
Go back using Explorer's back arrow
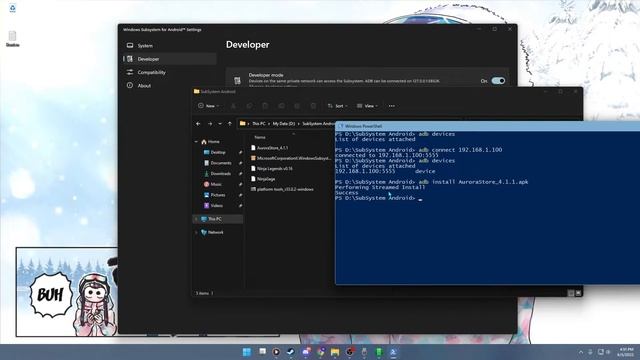tap(198, 124)
